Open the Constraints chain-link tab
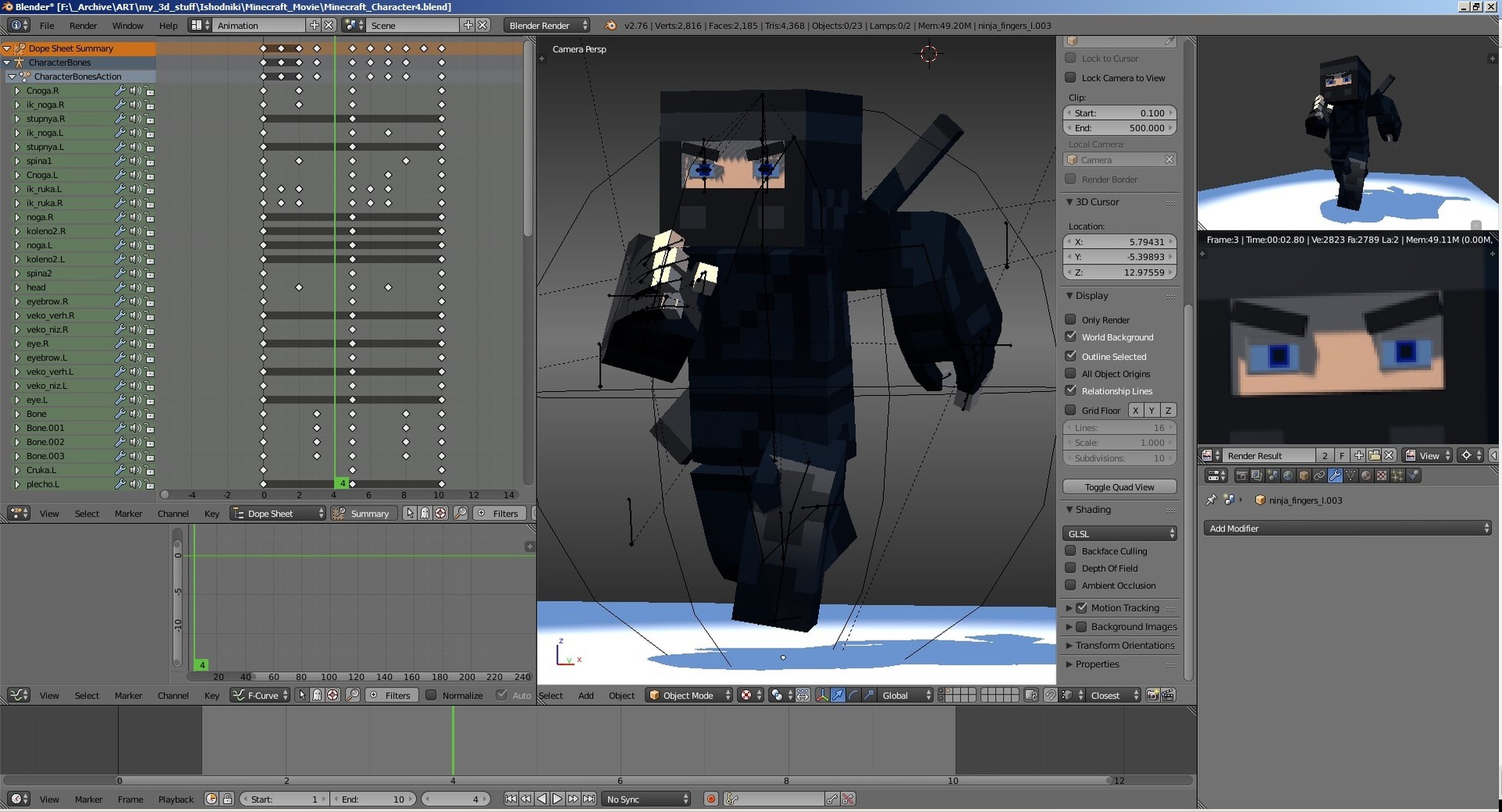The image size is (1502, 812). click(1319, 475)
